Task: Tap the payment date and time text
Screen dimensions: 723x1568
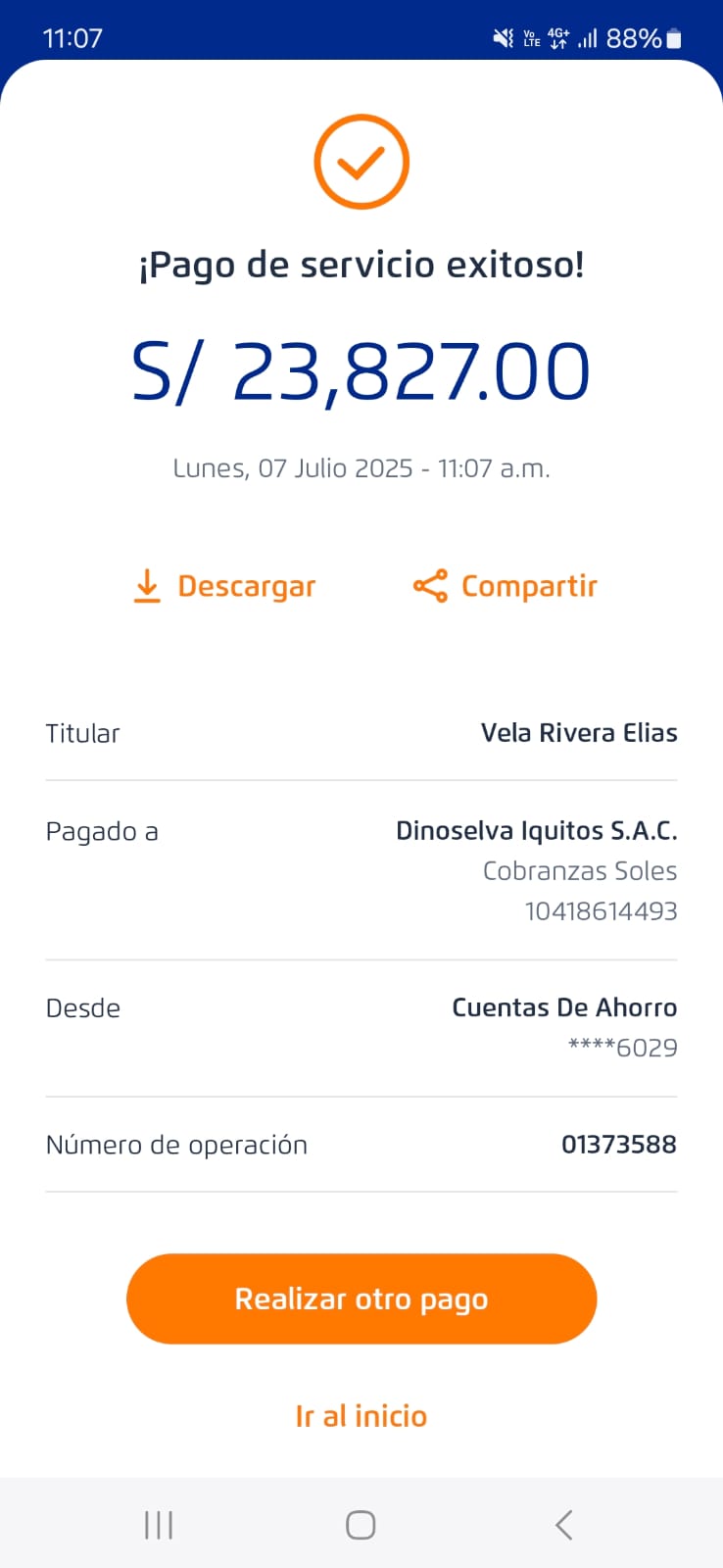Action: click(361, 468)
